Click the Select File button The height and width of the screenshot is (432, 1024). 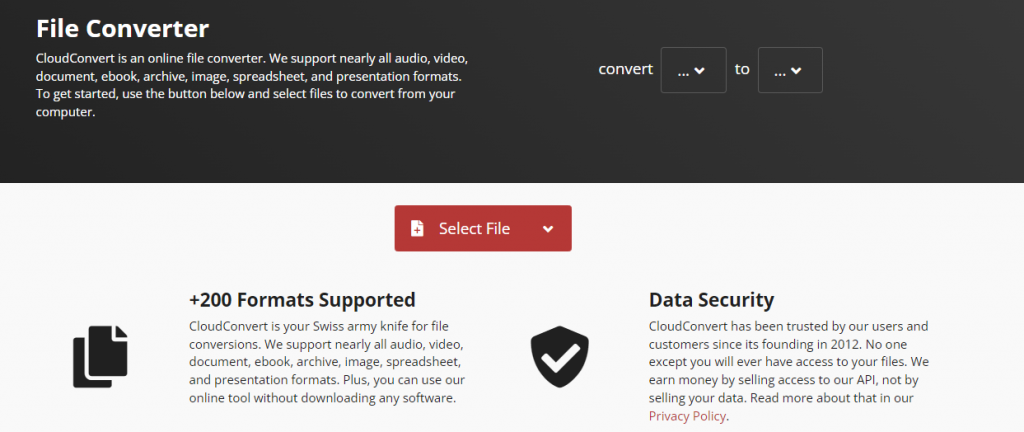tap(483, 228)
